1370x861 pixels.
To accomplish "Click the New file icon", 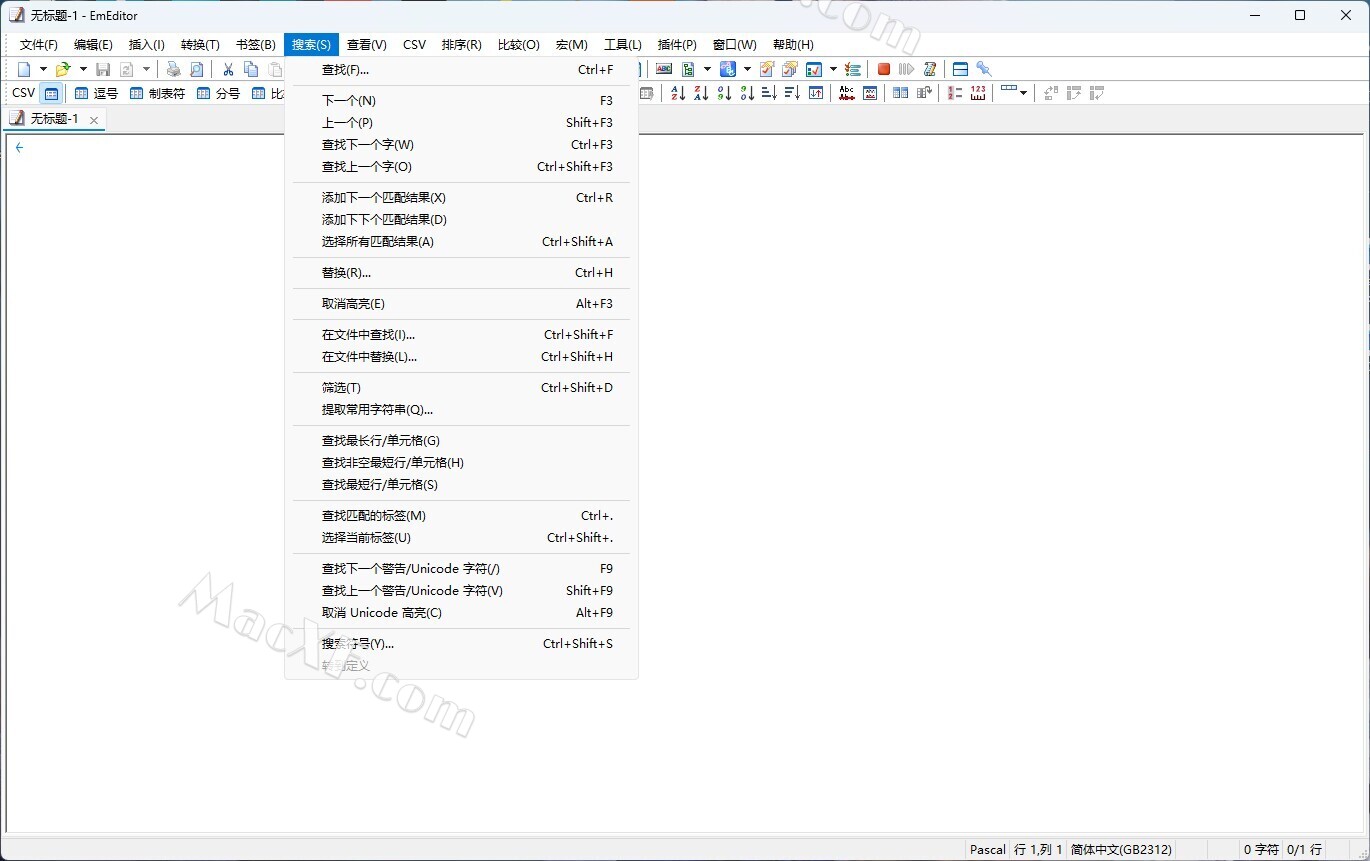I will 24,69.
